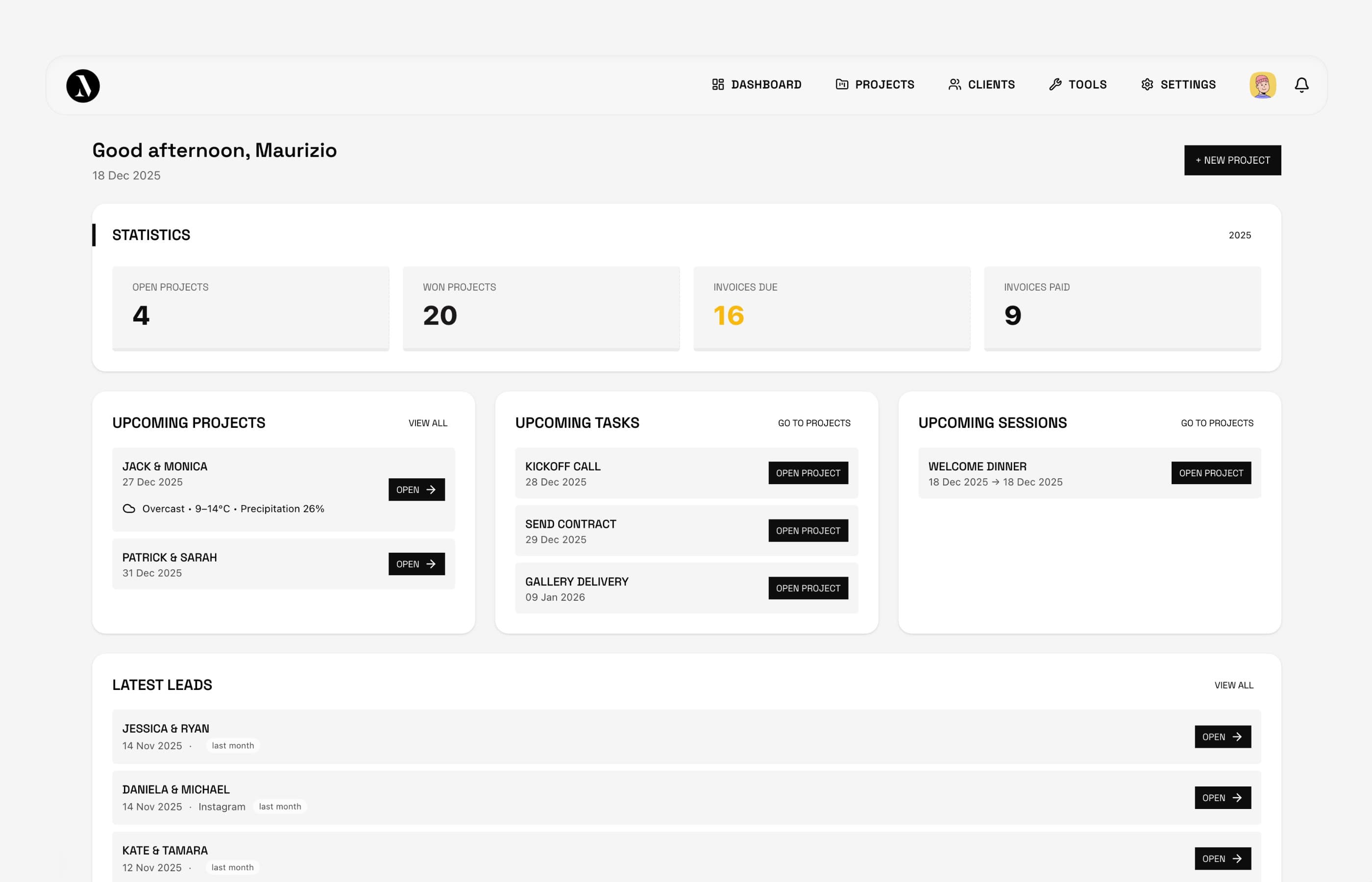The image size is (1372, 882).
Task: Open the Kickoff Call project
Action: 808,472
